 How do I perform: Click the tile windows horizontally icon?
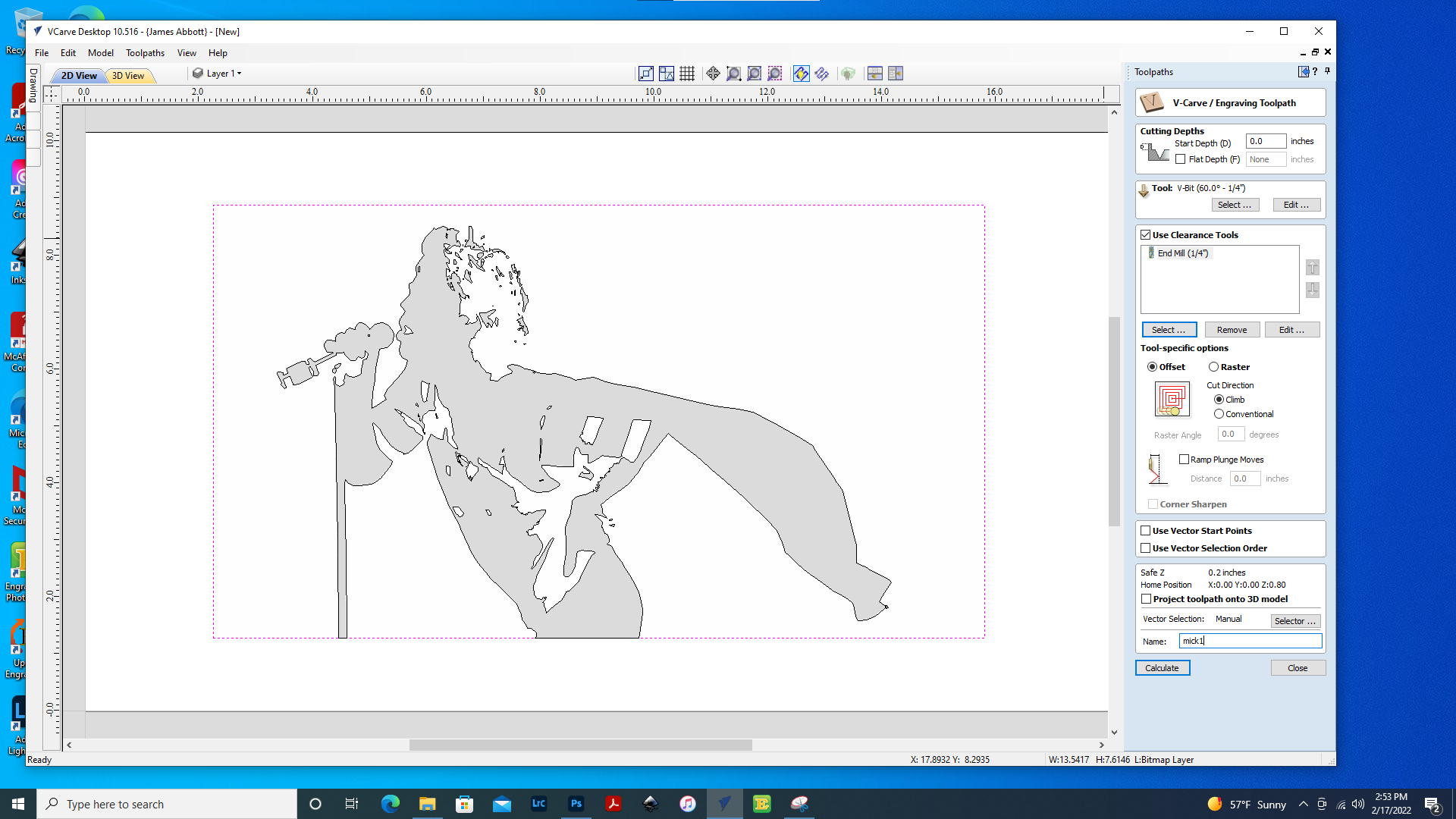[x=874, y=74]
